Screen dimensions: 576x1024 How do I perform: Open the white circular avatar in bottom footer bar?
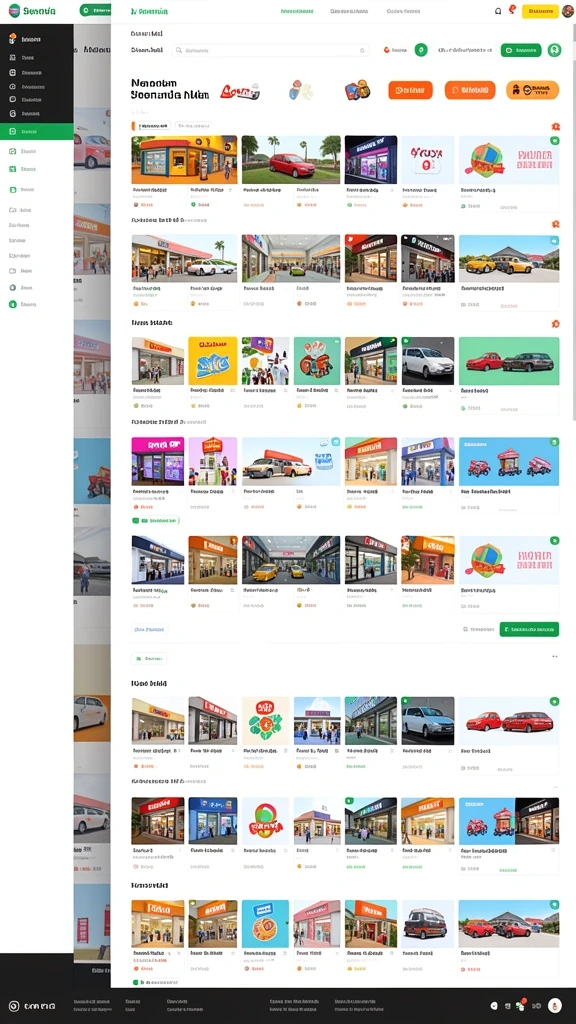[554, 1006]
